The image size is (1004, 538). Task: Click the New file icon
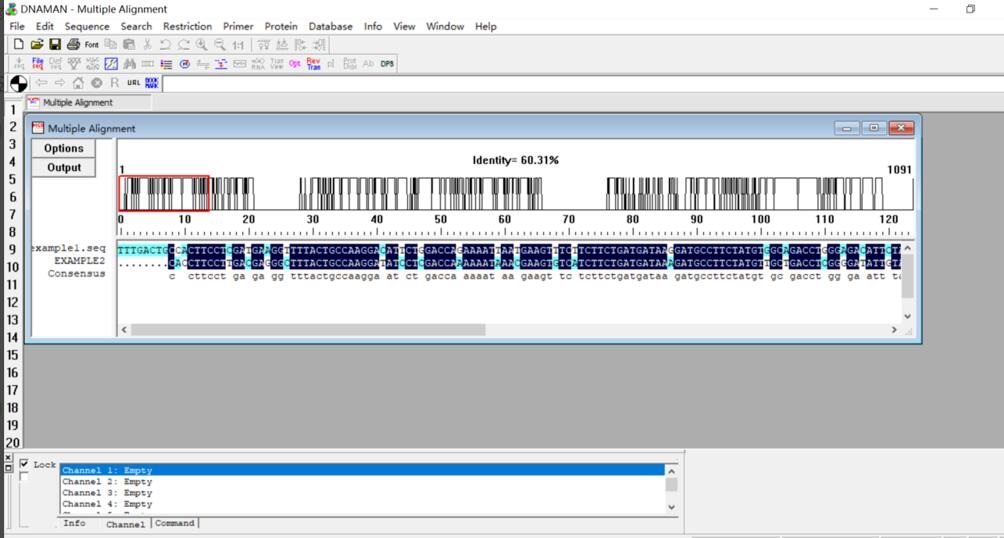tap(18, 45)
